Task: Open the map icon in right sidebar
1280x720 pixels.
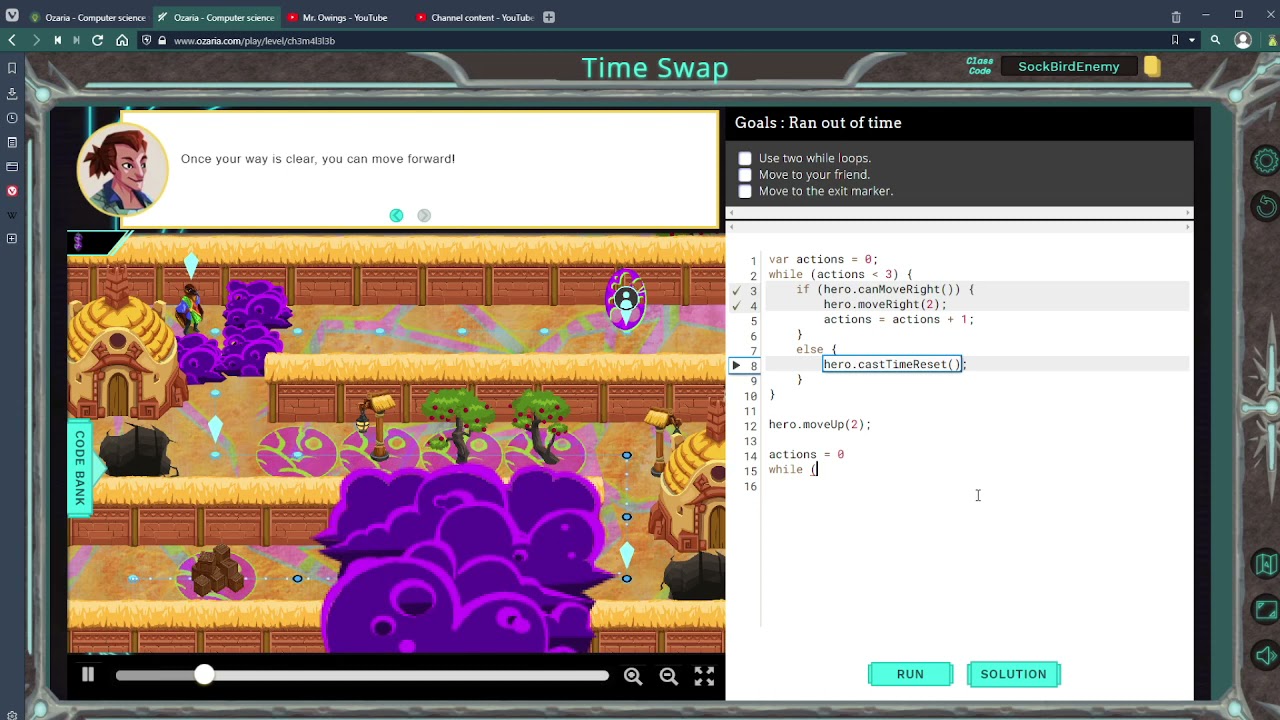Action: tap(1266, 564)
